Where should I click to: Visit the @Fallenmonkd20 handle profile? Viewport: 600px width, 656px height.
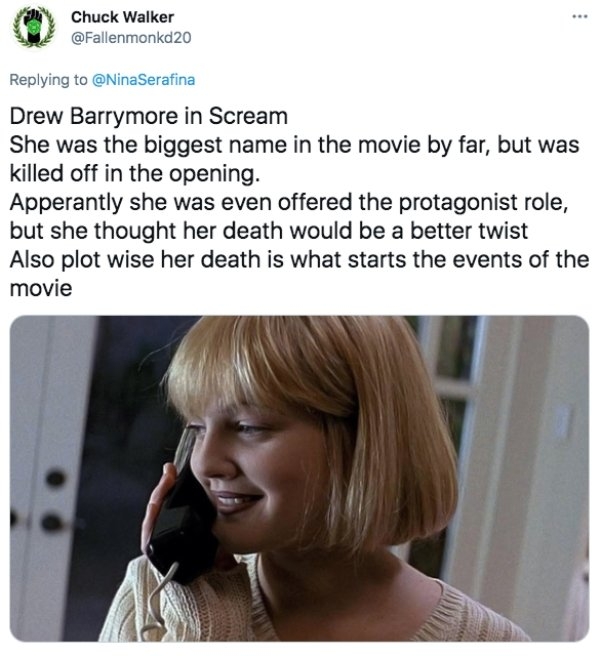pyautogui.click(x=131, y=38)
